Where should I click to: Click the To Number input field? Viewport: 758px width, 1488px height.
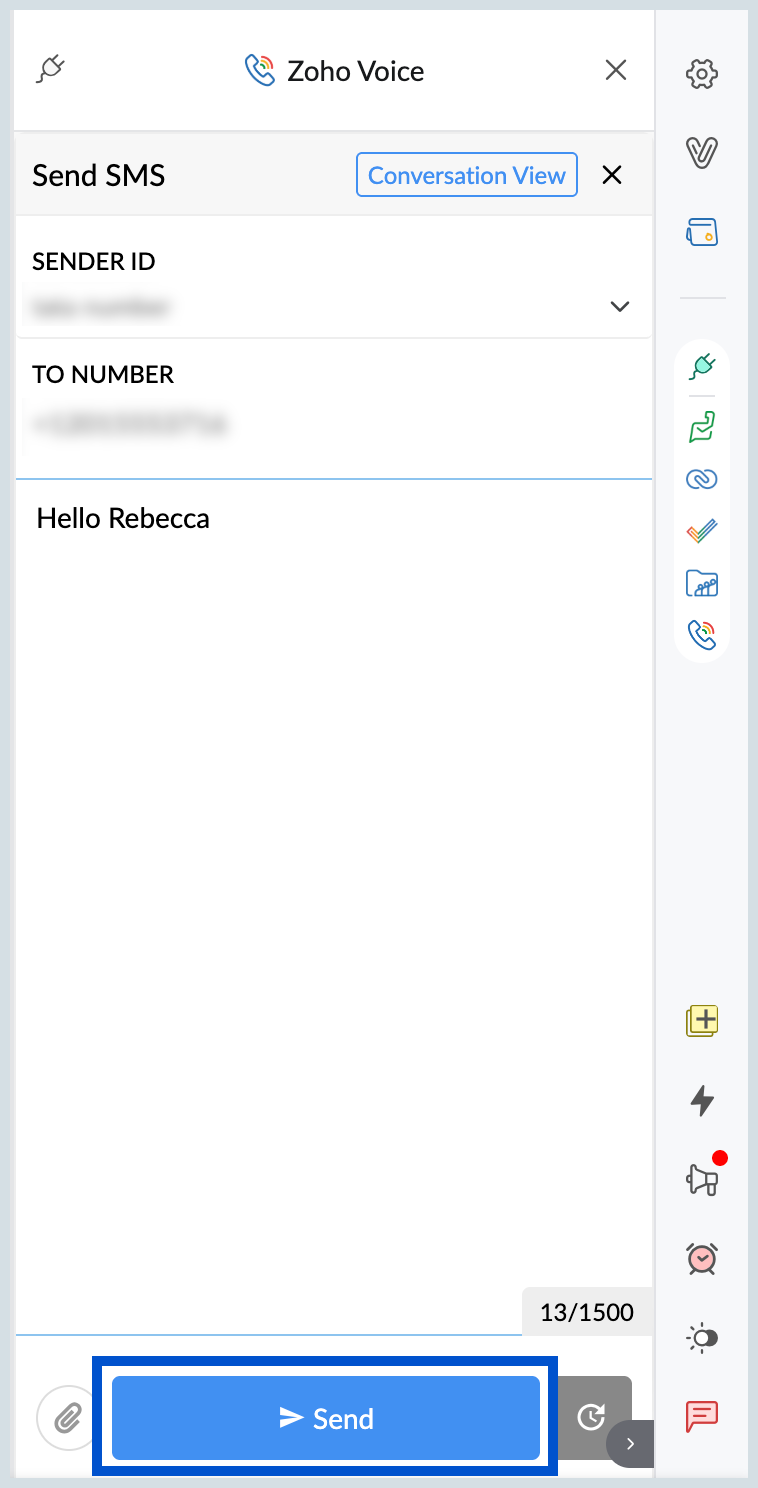(330, 425)
